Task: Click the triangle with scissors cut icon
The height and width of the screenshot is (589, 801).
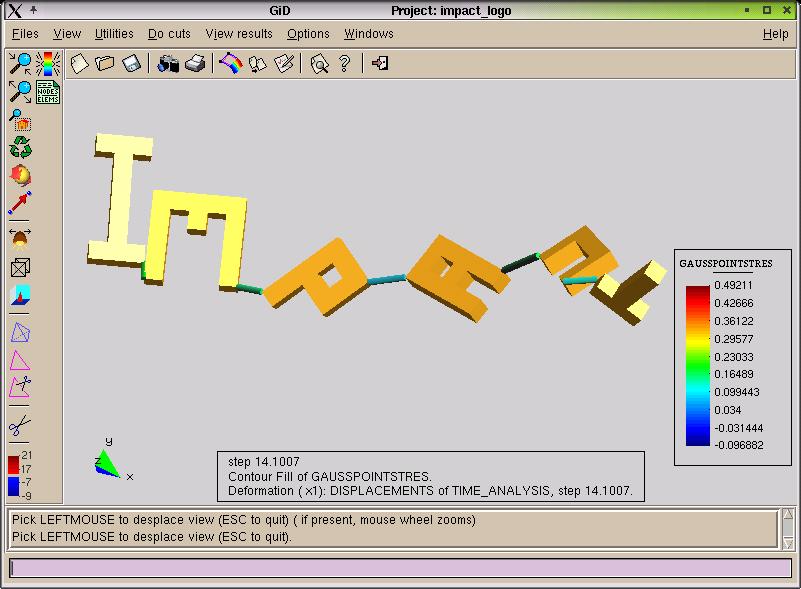Action: tap(20, 387)
